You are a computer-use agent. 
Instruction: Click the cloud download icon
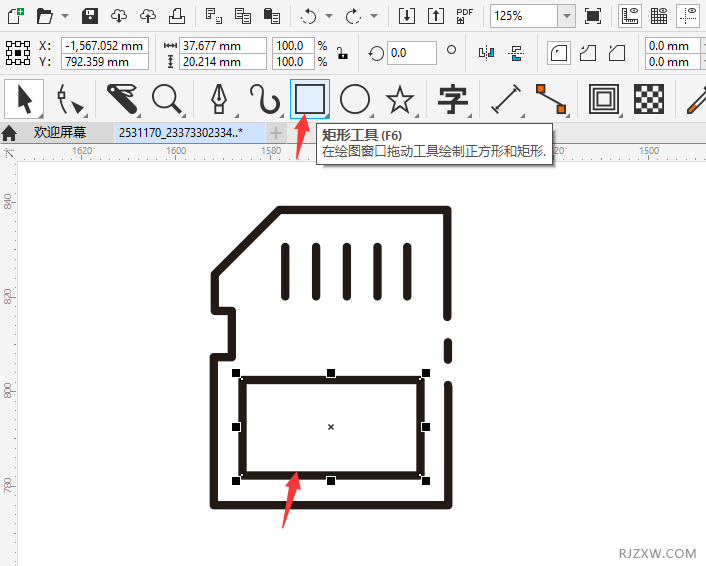coord(119,16)
